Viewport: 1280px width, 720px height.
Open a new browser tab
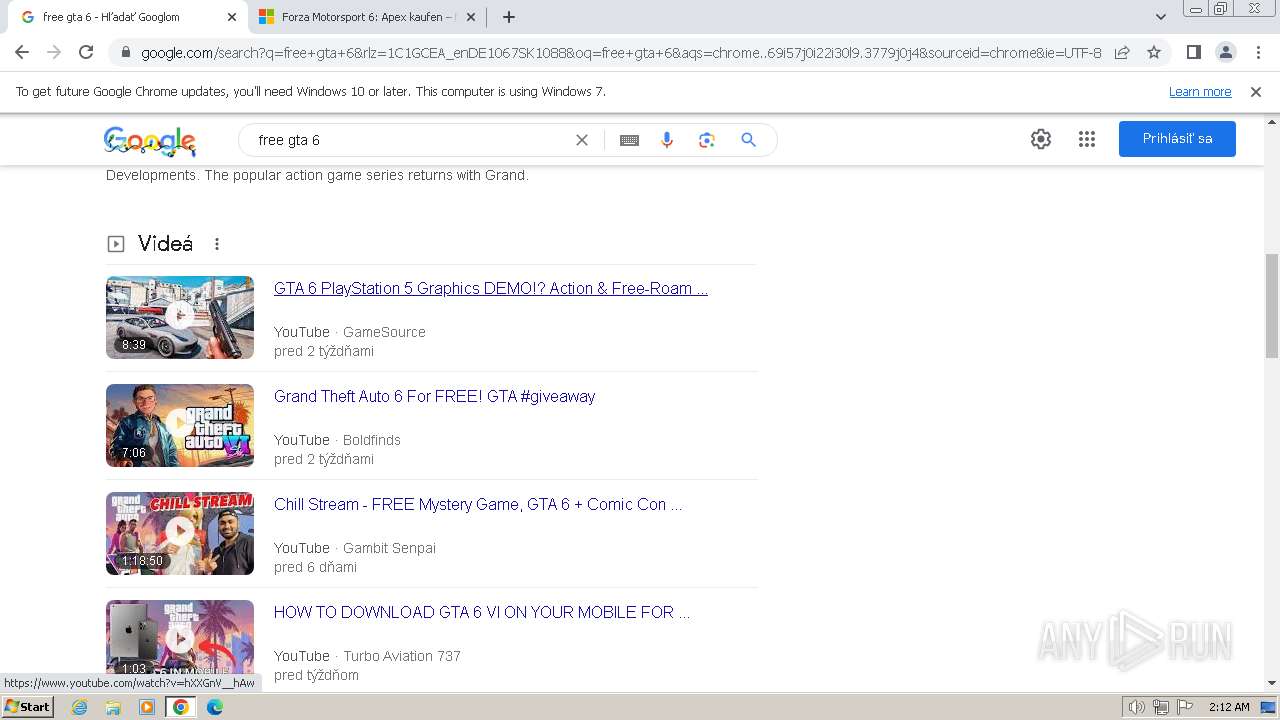[509, 17]
